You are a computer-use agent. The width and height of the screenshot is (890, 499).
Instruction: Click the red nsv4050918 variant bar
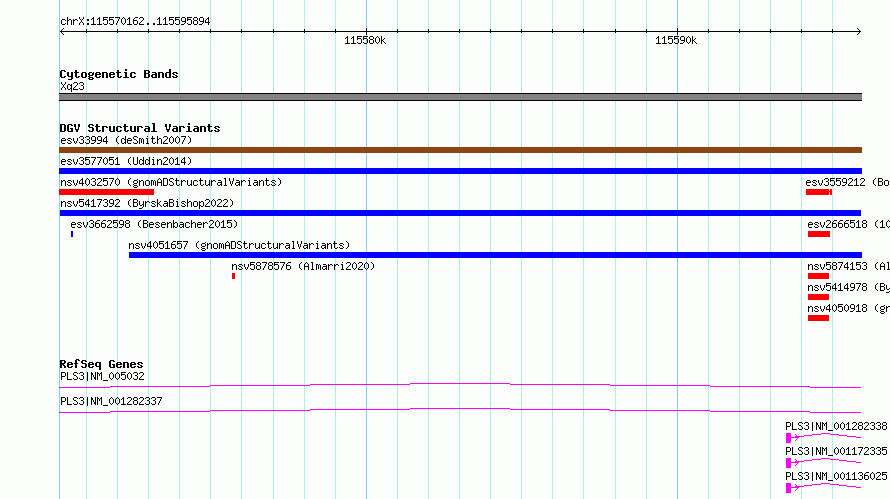[x=818, y=318]
